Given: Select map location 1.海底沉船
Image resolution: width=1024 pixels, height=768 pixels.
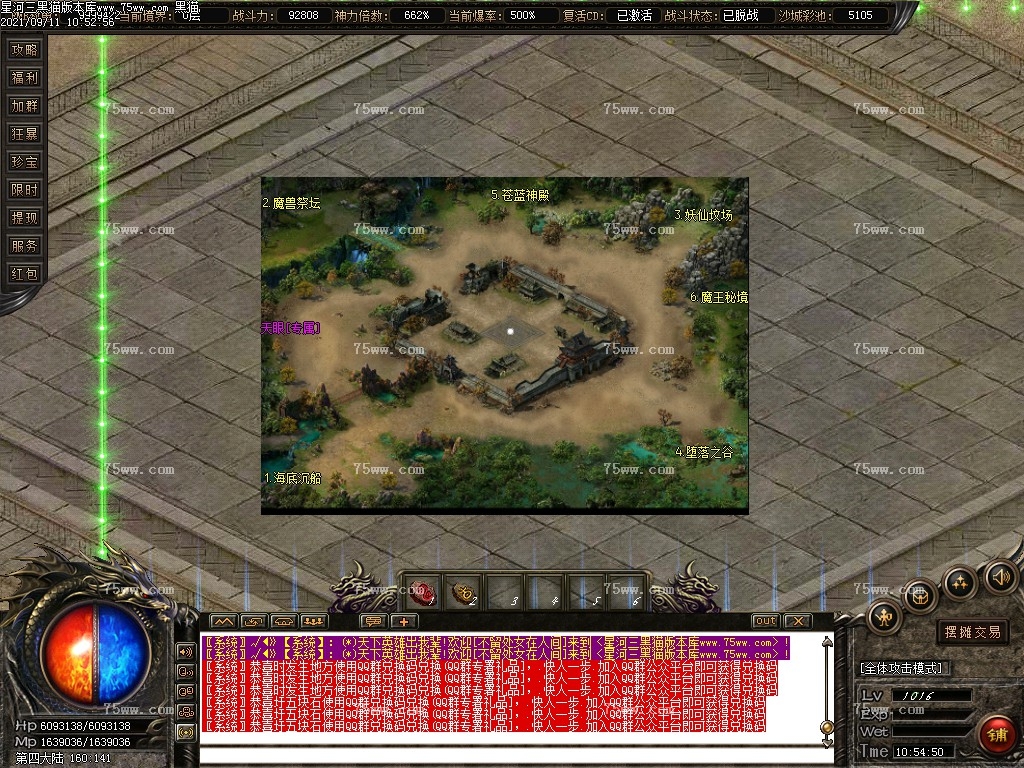Looking at the screenshot, I should (x=293, y=478).
